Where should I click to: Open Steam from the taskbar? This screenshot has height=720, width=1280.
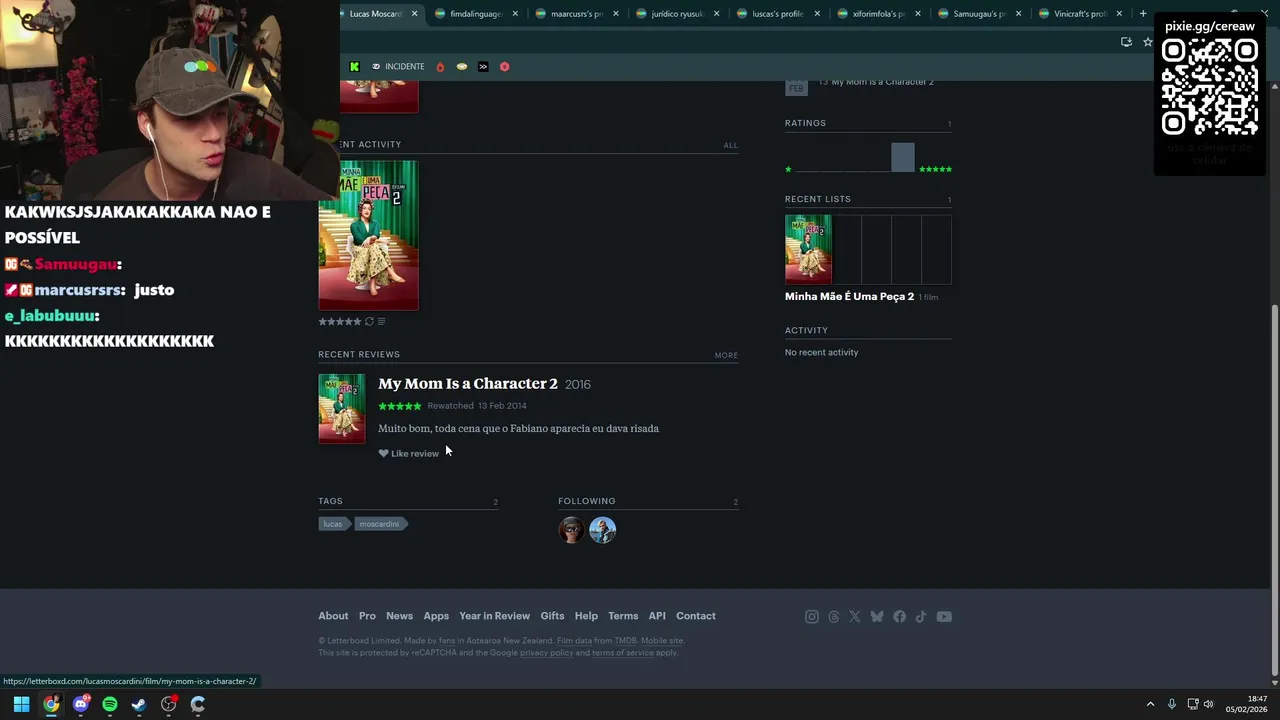pos(139,704)
